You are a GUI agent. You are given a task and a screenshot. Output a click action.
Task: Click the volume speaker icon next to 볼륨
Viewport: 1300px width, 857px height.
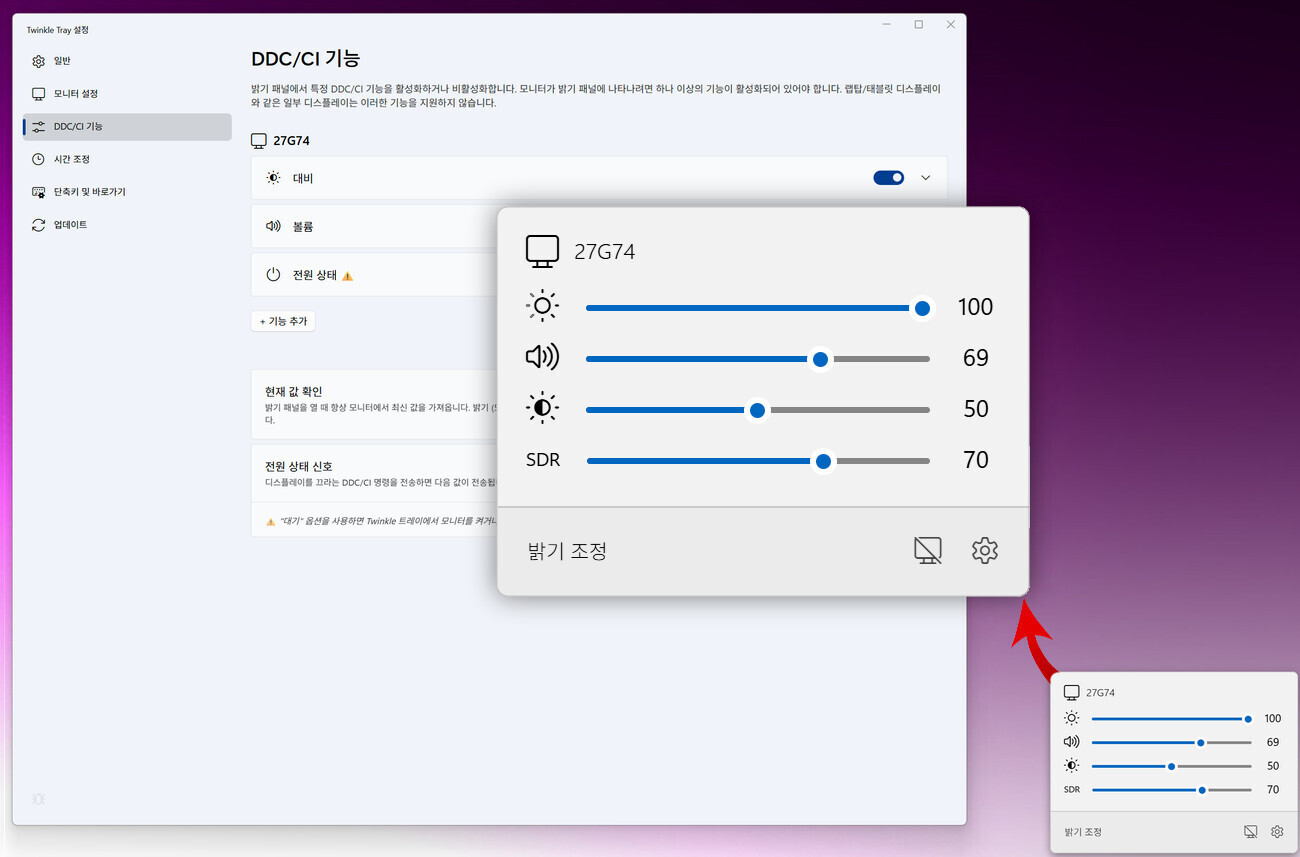[272, 226]
